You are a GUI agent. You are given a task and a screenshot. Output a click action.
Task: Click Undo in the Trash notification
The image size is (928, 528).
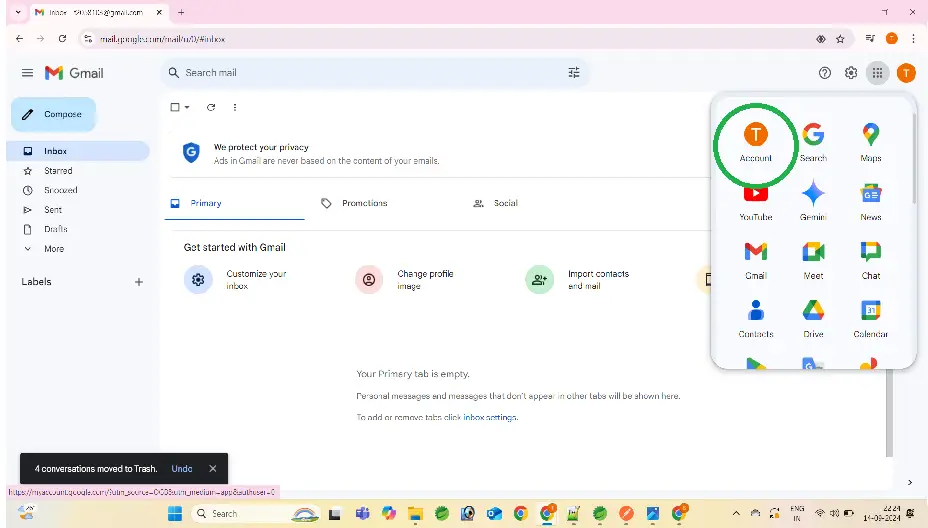click(181, 468)
